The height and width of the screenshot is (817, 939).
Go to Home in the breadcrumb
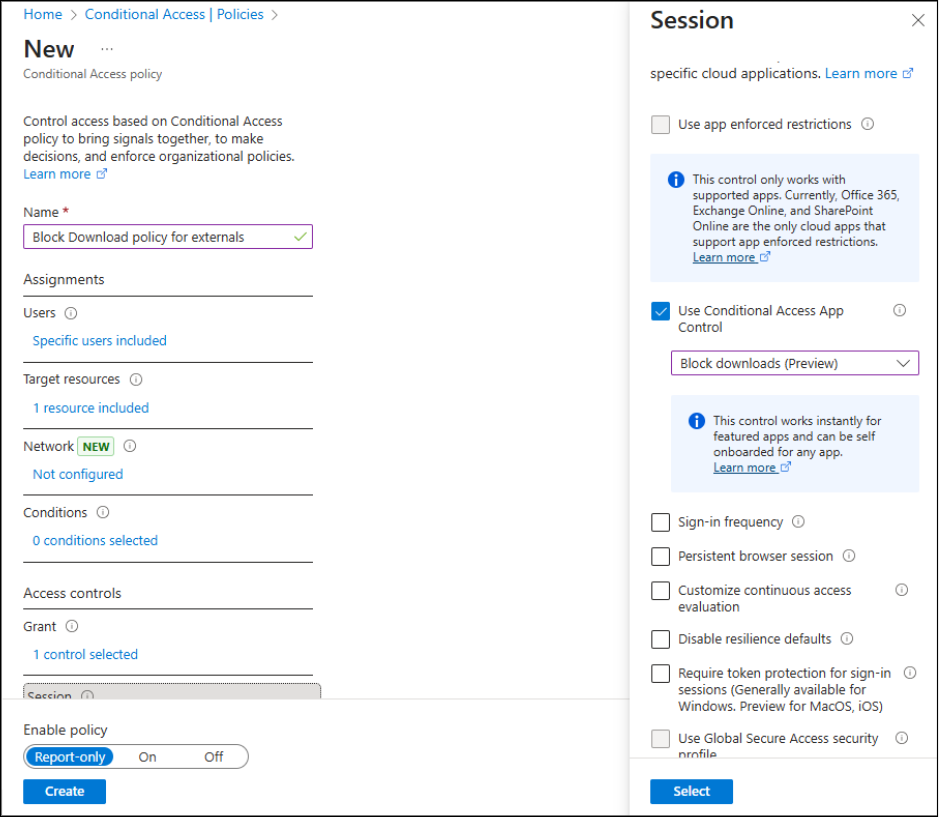[x=43, y=14]
